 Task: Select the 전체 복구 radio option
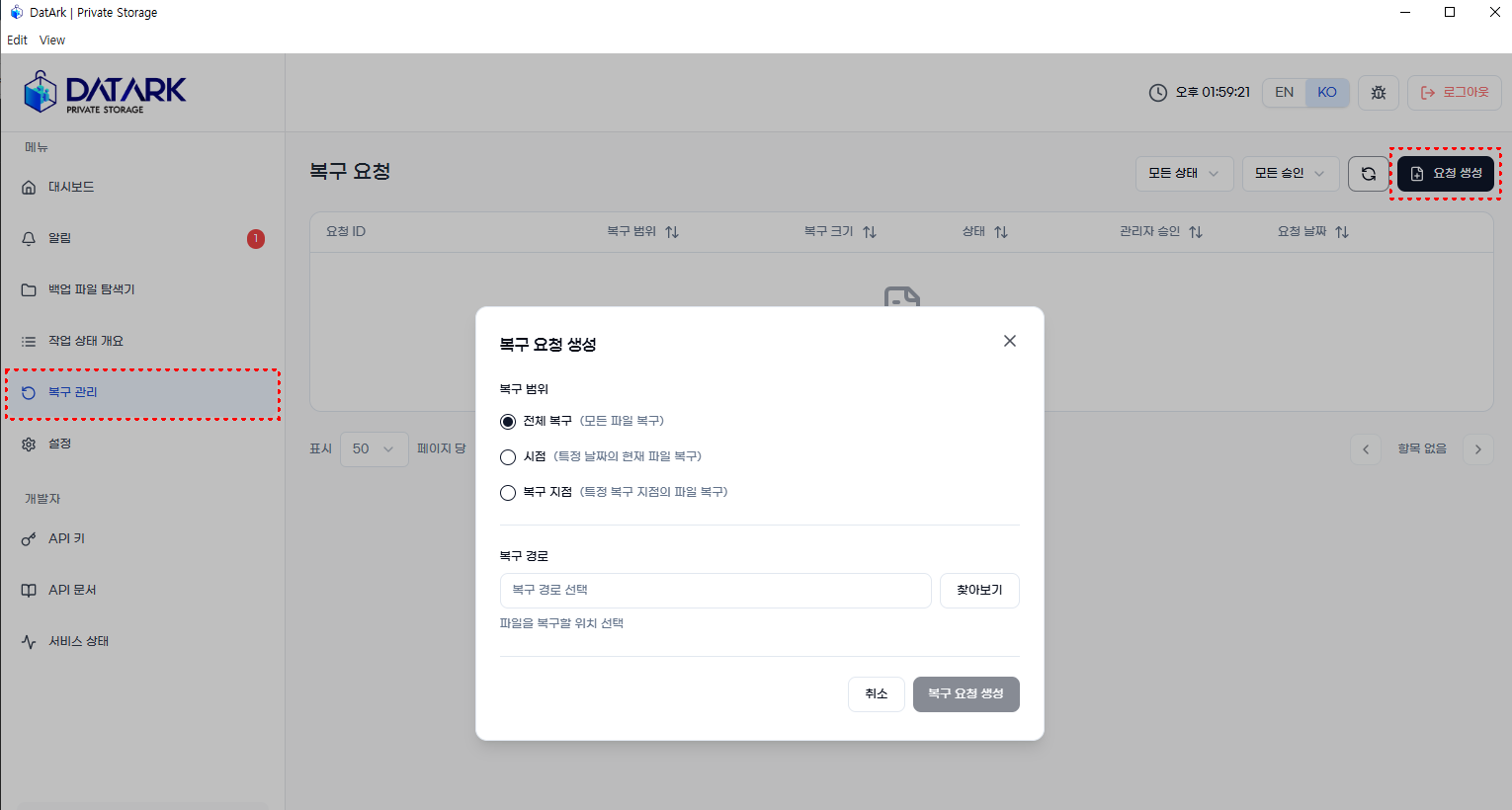coord(508,422)
